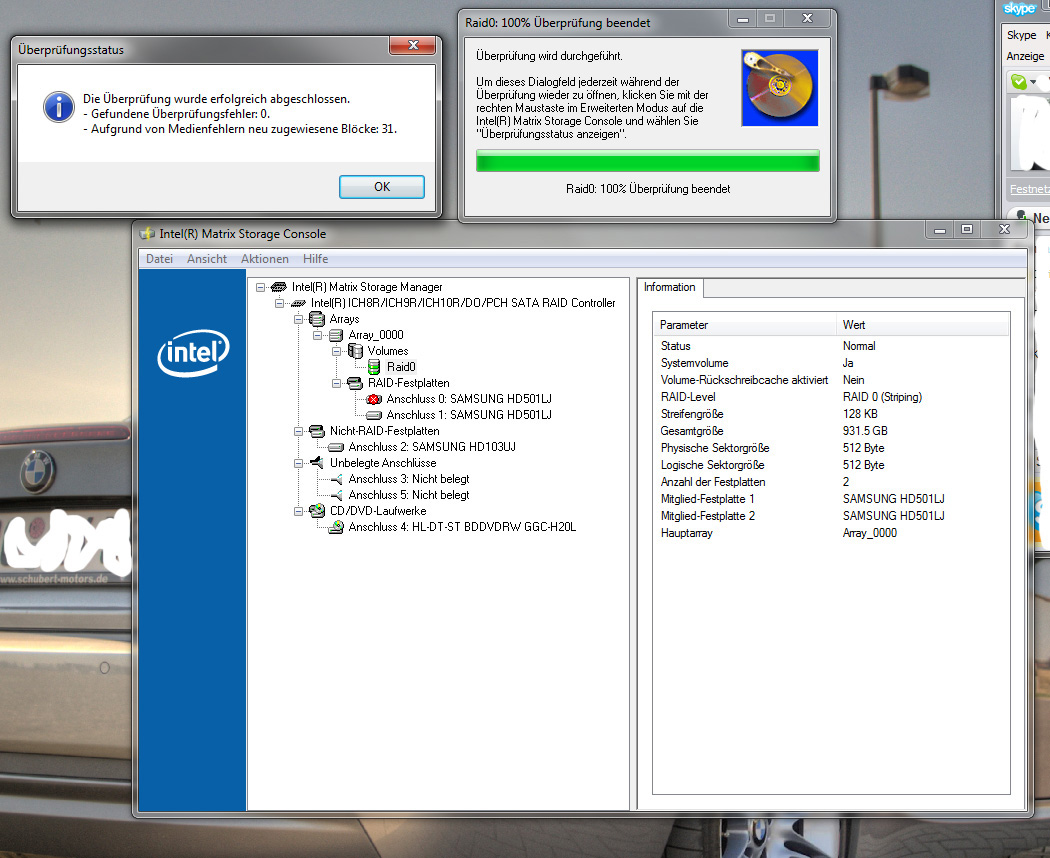Click the Volume-Rückschreibcache aktiviert row

(x=831, y=380)
